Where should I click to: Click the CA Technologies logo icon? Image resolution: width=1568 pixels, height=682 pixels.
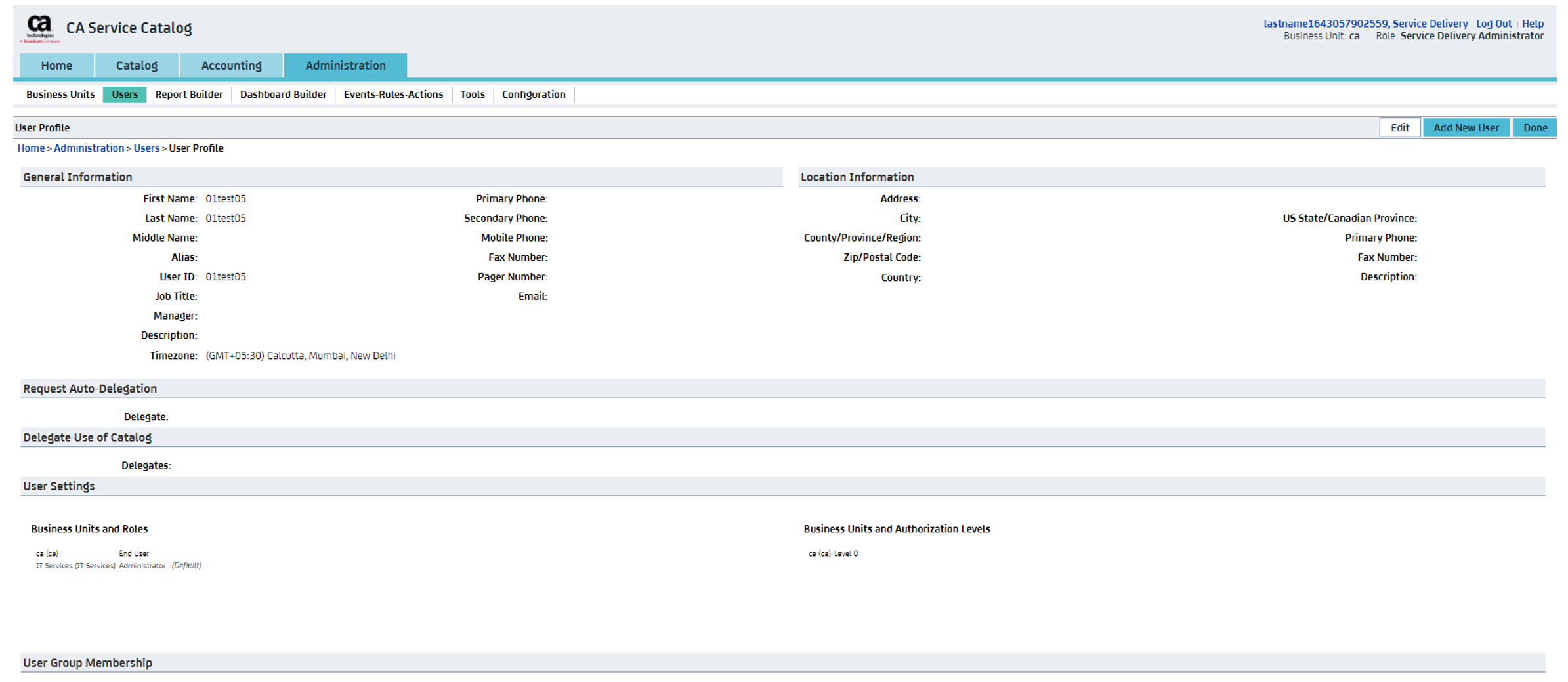click(39, 29)
